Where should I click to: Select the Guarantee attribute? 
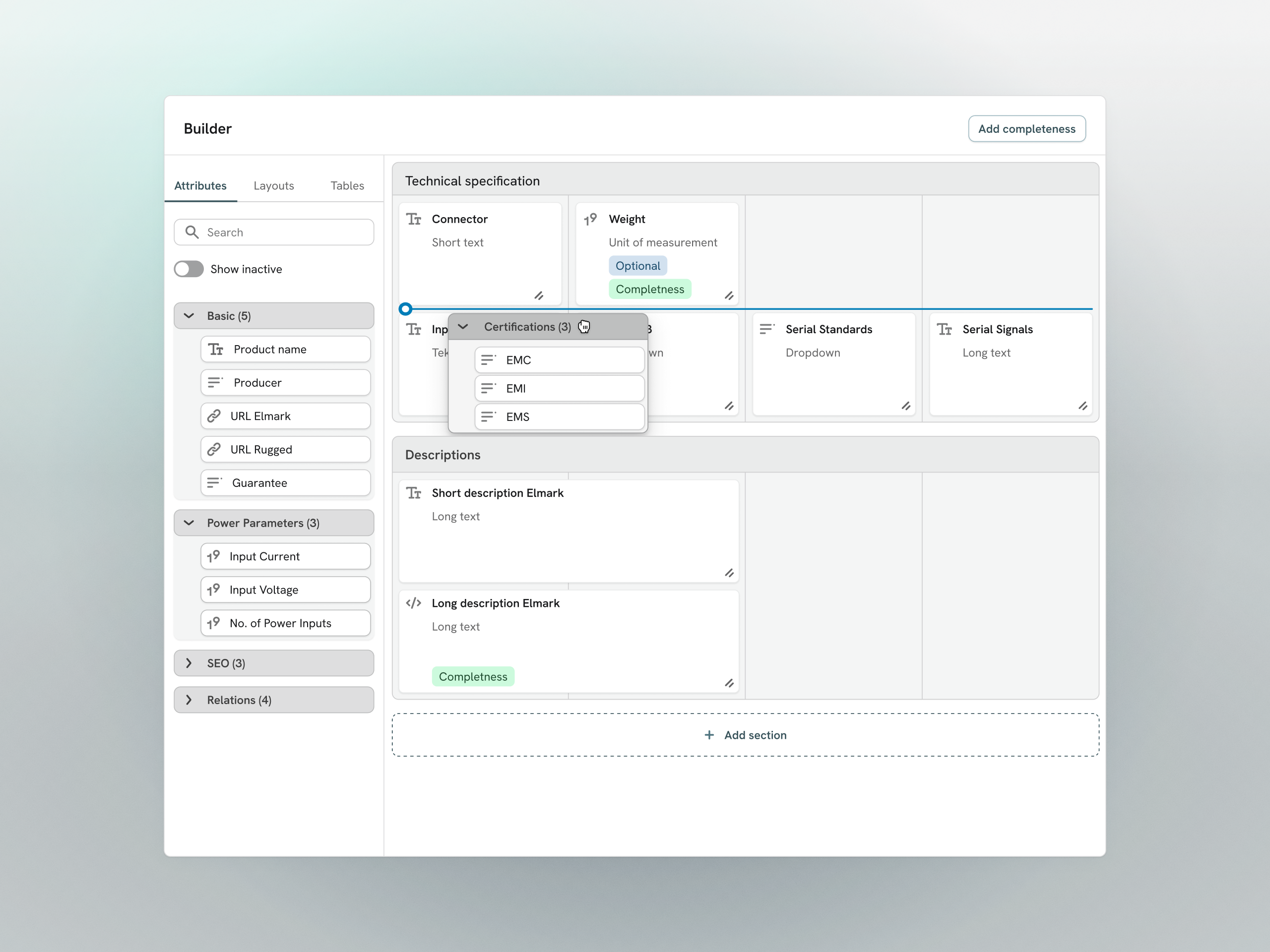285,482
